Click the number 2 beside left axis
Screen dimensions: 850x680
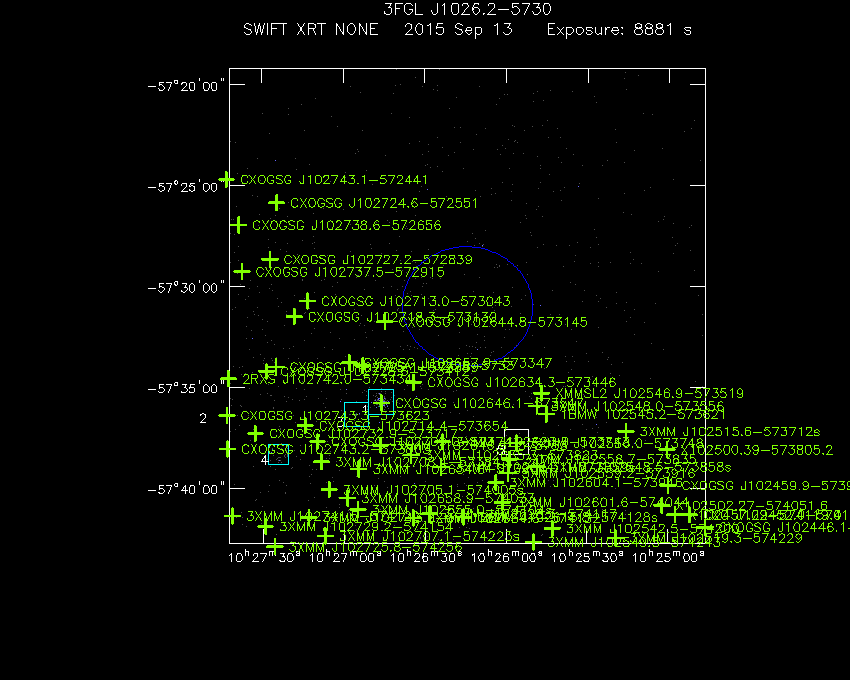tap(203, 419)
